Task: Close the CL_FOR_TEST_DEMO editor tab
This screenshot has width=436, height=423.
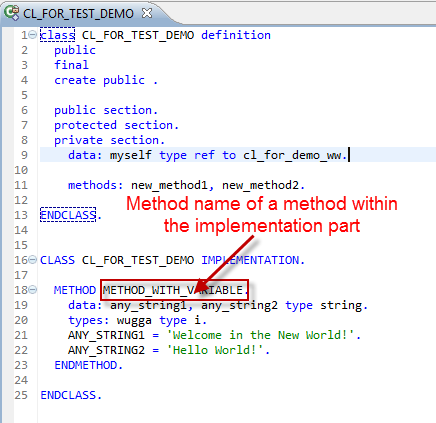Action: pos(147,13)
